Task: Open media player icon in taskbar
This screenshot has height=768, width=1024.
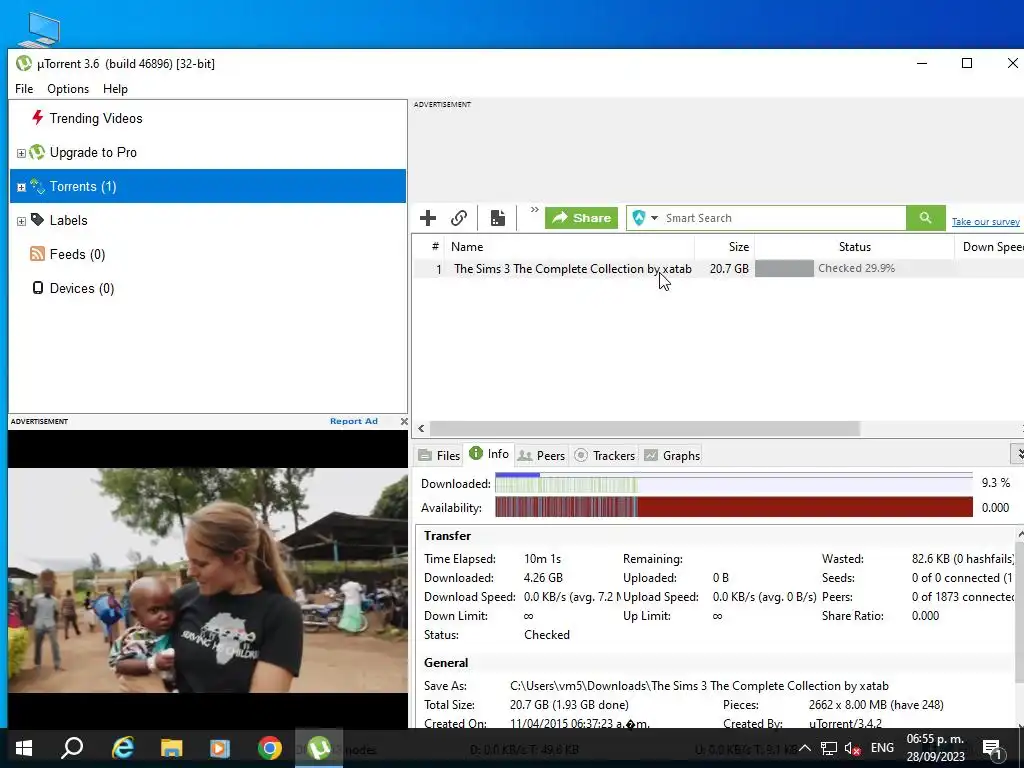Action: coord(220,748)
